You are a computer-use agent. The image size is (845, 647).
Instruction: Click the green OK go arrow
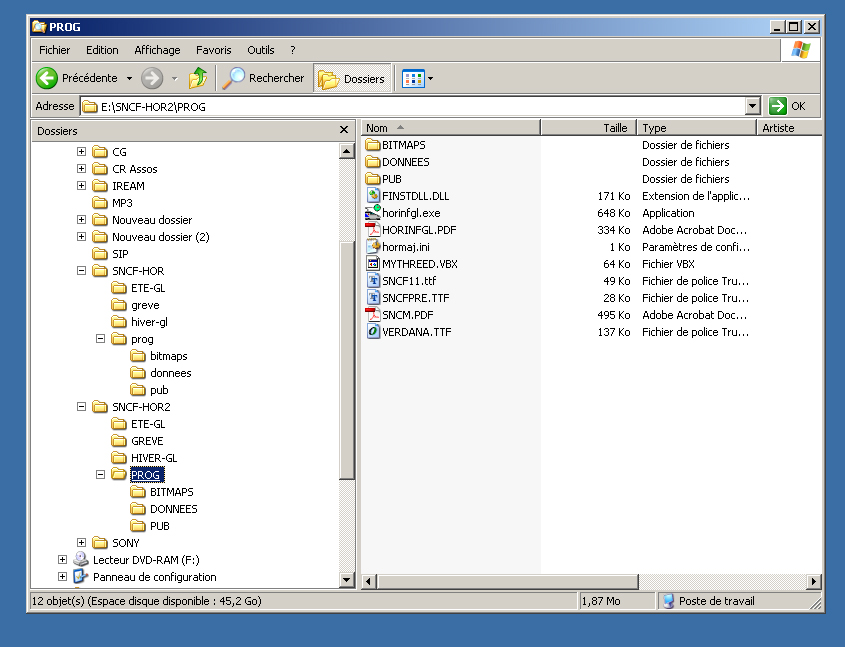coord(778,106)
